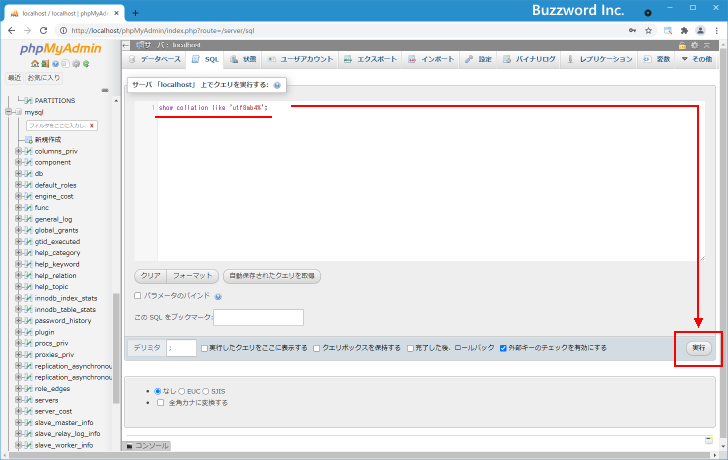Click the bookmark toggle icon in console bar
Viewport: 728px width, 460px height.
point(708,440)
